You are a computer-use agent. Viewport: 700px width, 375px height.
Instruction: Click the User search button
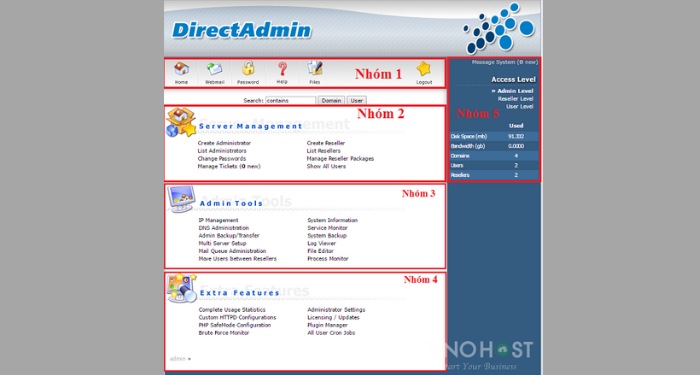pyautogui.click(x=357, y=100)
